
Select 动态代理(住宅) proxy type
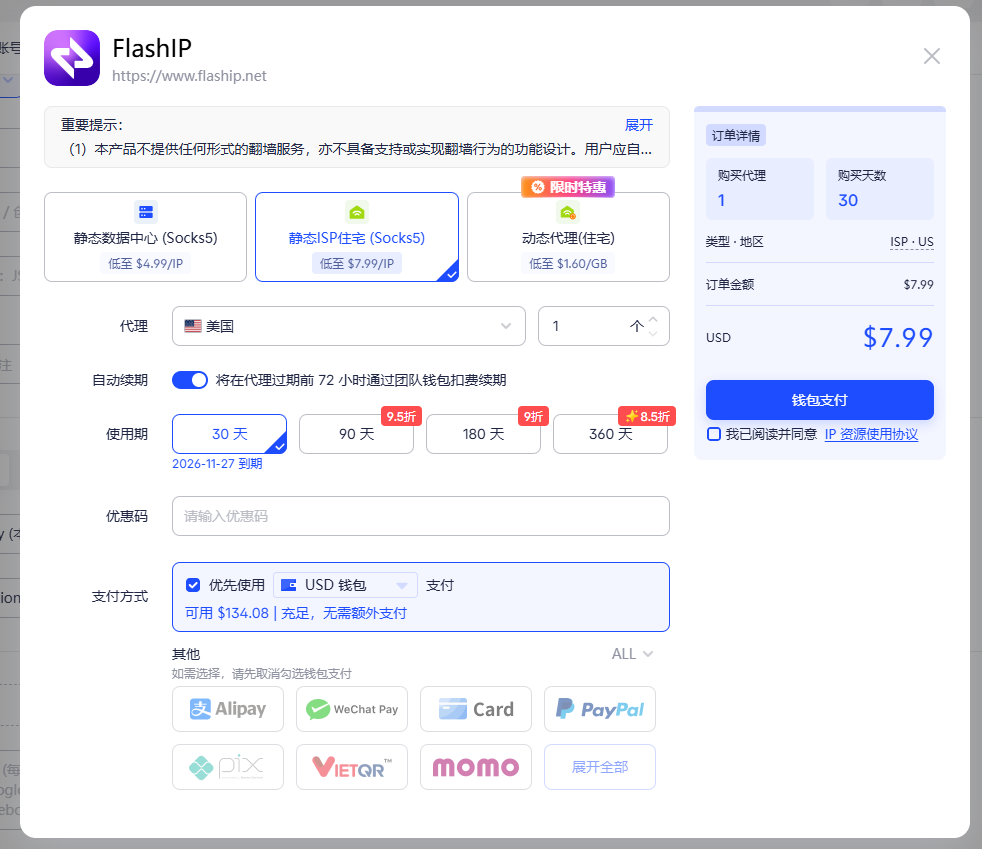pyautogui.click(x=568, y=237)
